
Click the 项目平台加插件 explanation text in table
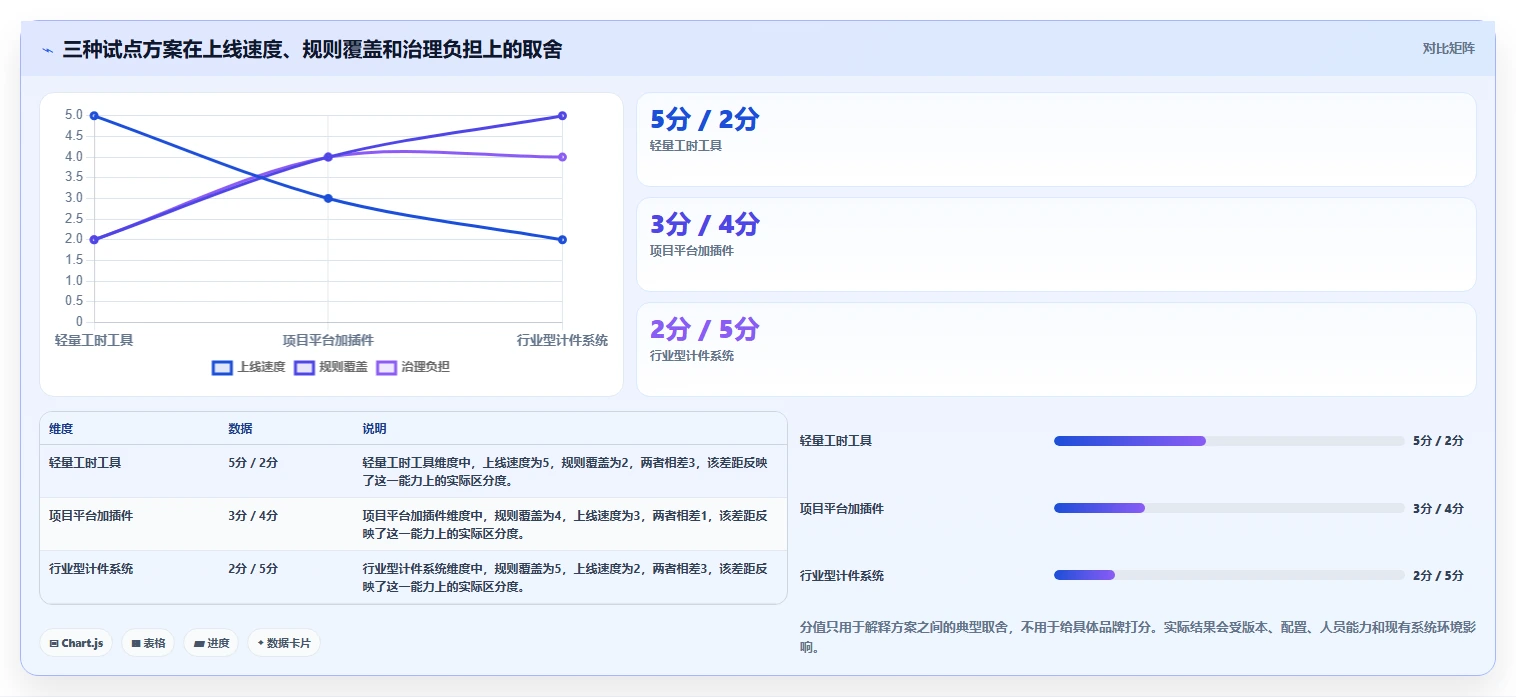[565, 525]
